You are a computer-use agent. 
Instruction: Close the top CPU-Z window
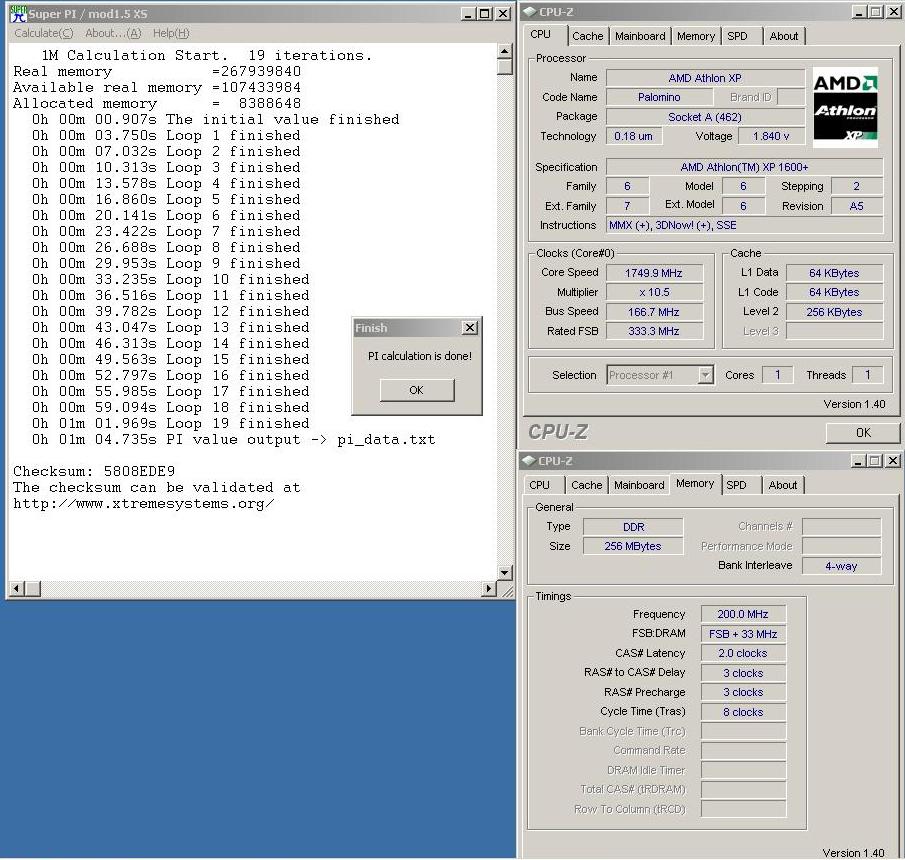pos(893,12)
